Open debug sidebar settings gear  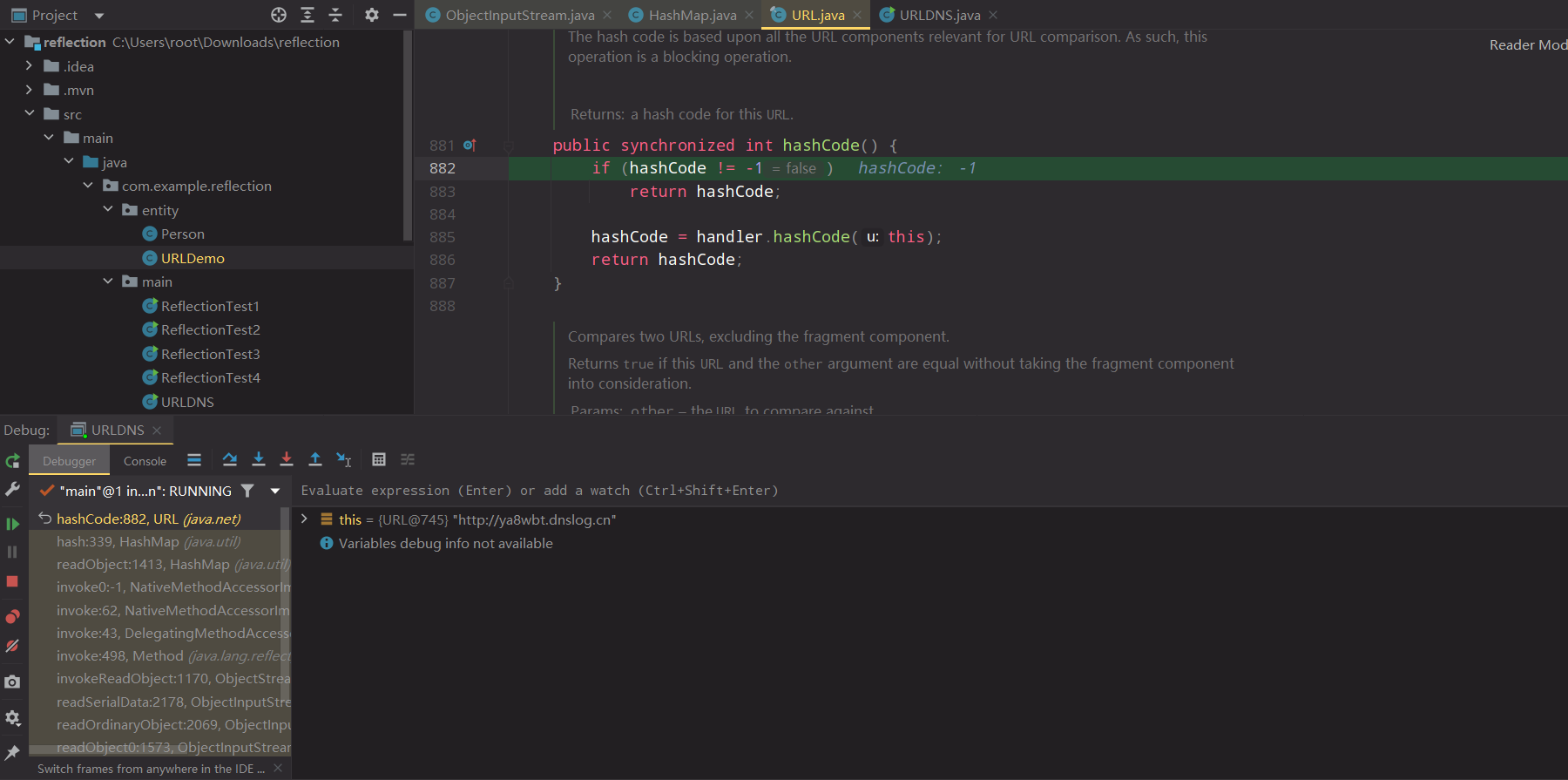(x=12, y=718)
